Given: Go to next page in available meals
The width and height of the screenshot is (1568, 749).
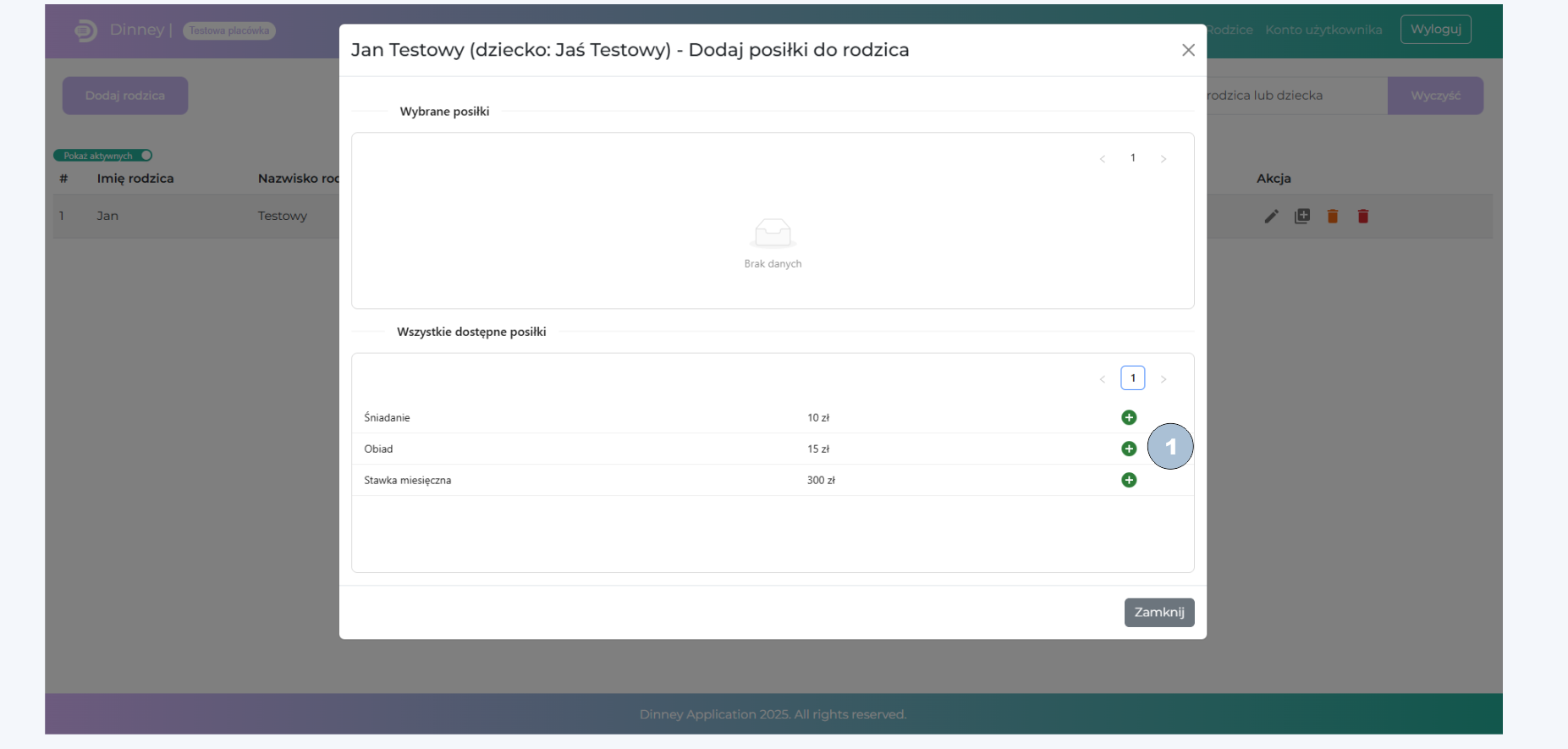Looking at the screenshot, I should click(1164, 379).
